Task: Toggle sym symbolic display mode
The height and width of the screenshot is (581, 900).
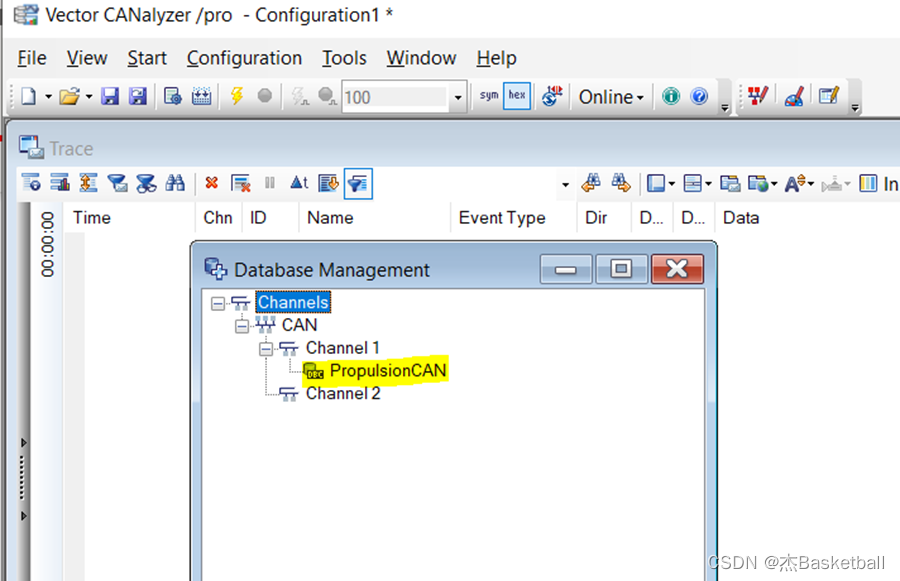Action: pos(489,96)
